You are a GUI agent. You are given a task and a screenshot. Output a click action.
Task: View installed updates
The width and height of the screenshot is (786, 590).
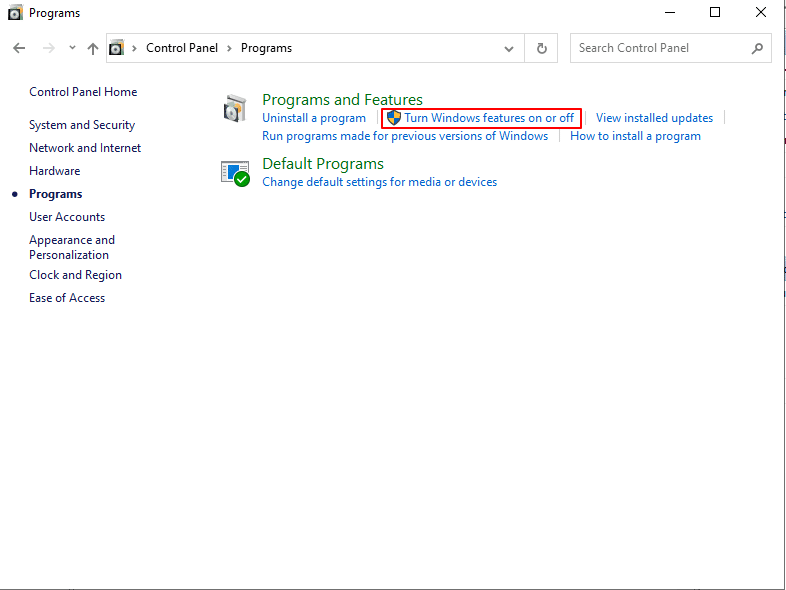tap(654, 118)
